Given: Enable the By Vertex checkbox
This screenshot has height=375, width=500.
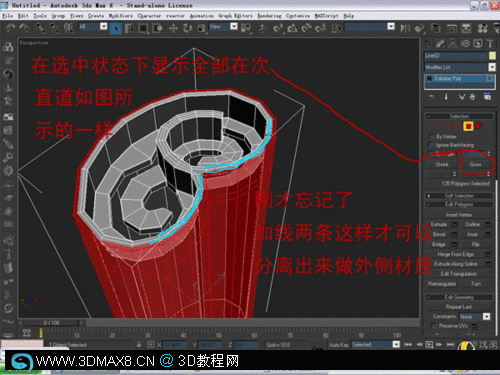Looking at the screenshot, I should point(431,137).
